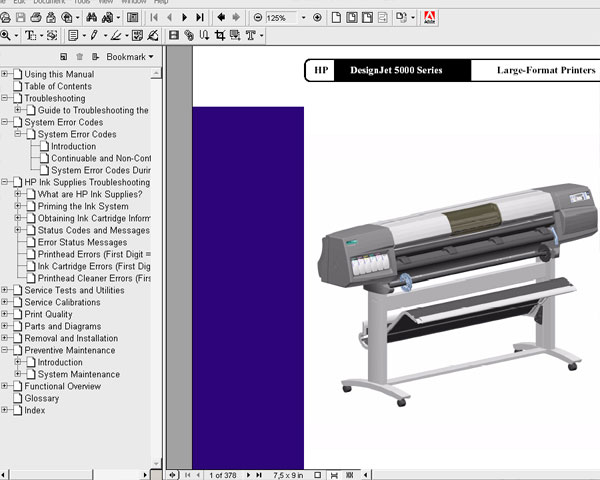Select the Form tool

[x=235, y=36]
